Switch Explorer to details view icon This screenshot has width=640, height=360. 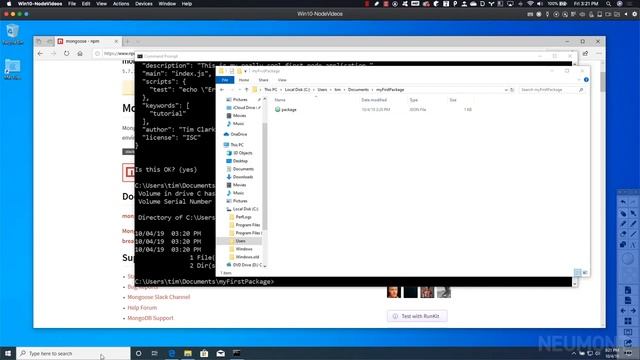click(577, 272)
